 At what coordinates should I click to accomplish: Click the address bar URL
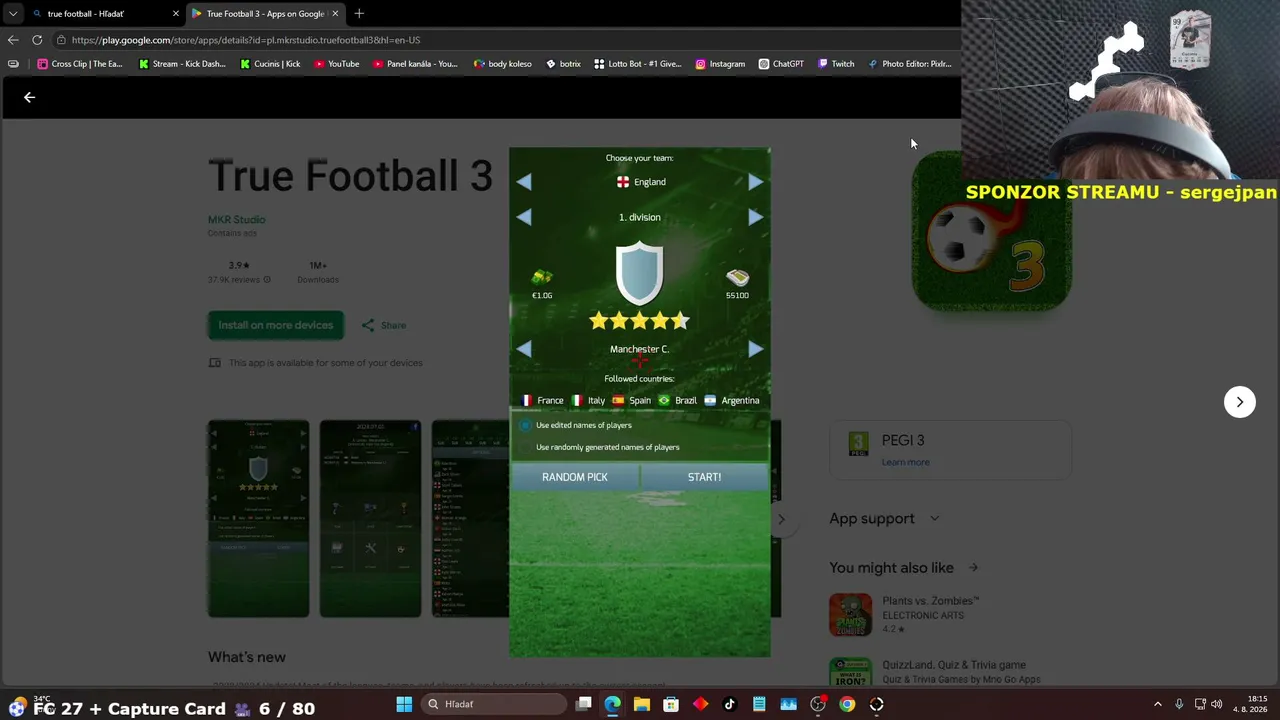point(246,40)
